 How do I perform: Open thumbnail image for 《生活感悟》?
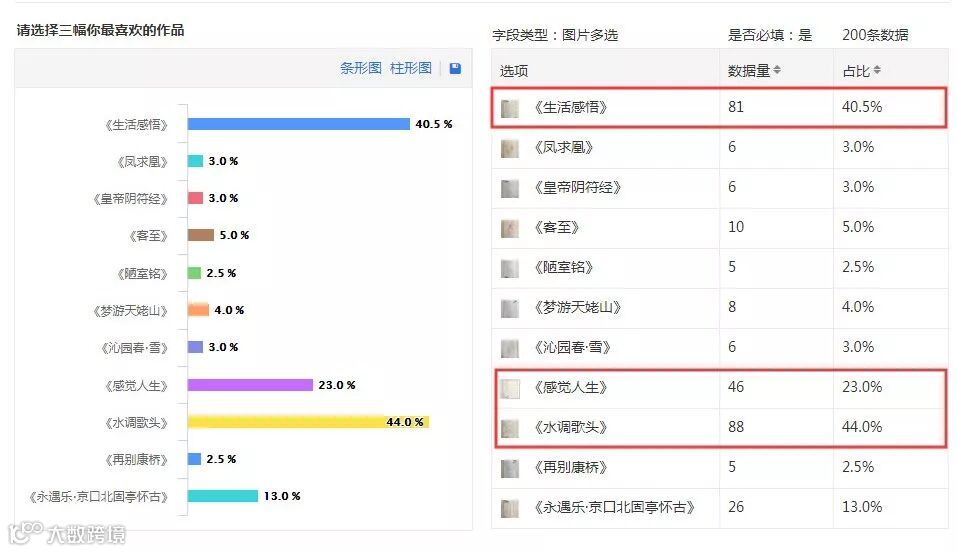pos(510,108)
